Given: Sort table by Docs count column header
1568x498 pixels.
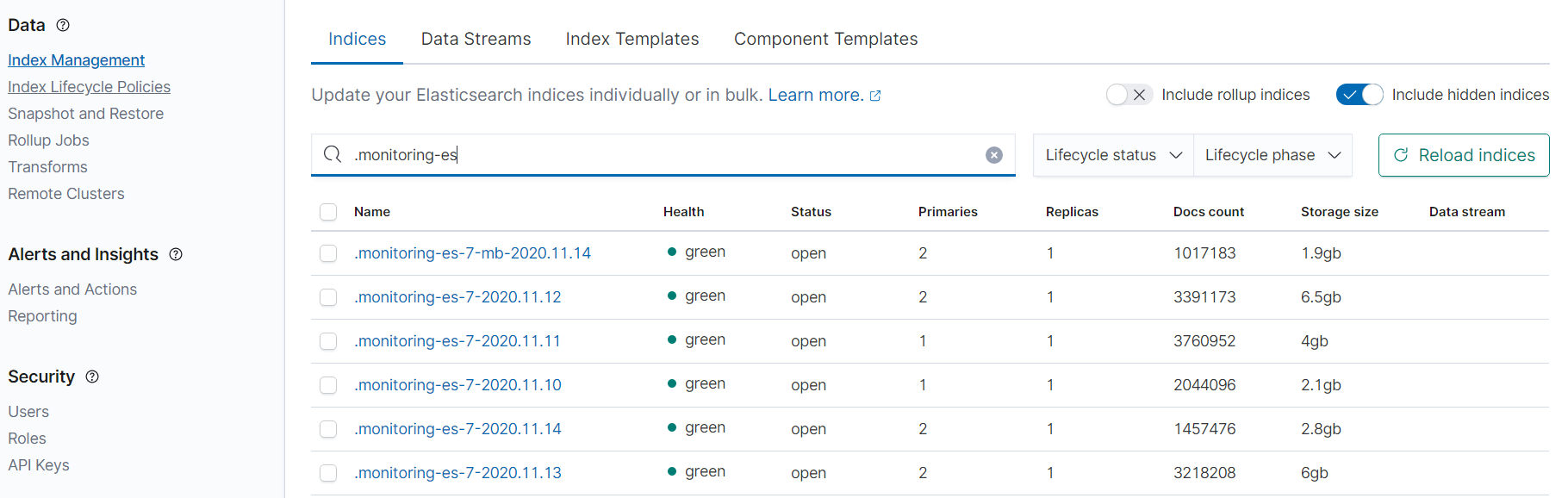Looking at the screenshot, I should (x=1208, y=212).
